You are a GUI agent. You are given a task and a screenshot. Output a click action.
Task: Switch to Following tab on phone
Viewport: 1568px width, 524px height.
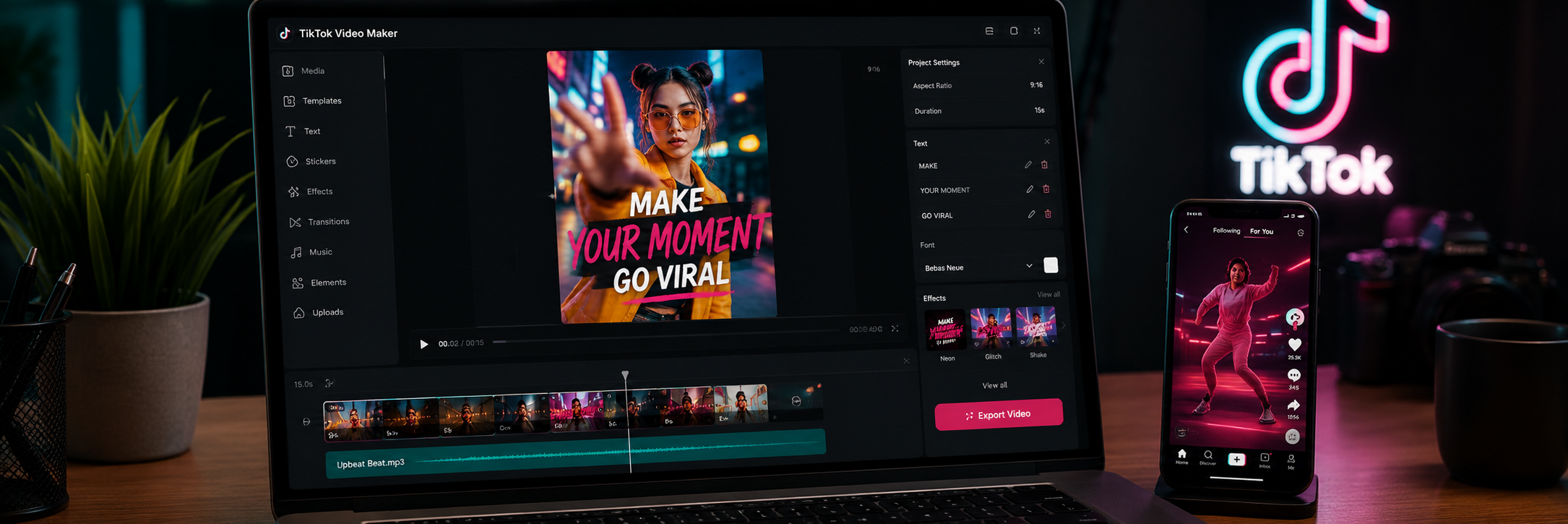pyautogui.click(x=1226, y=231)
